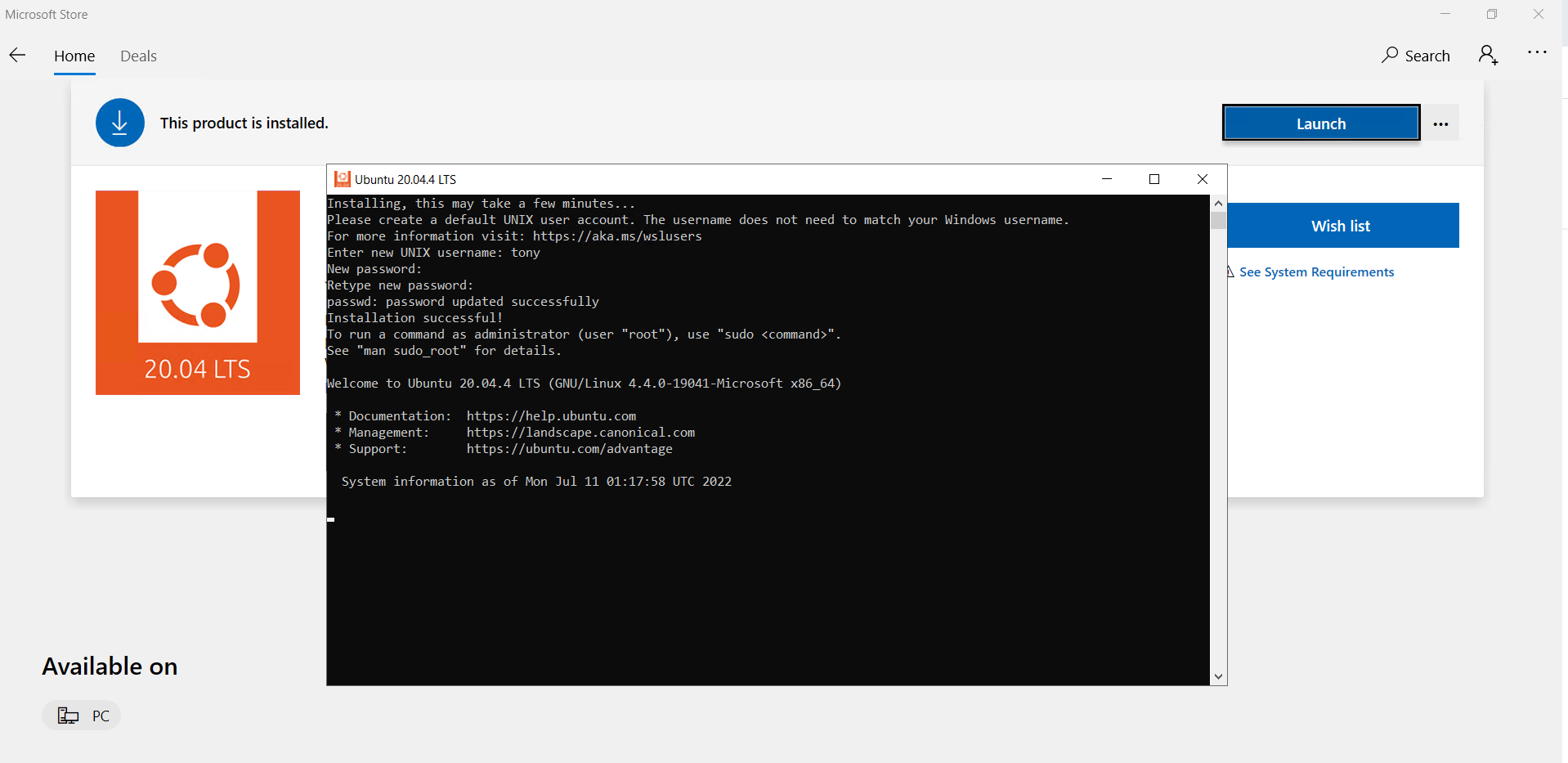1568x763 pixels.
Task: Open the Store top-right more options menu
Action: point(1537,52)
